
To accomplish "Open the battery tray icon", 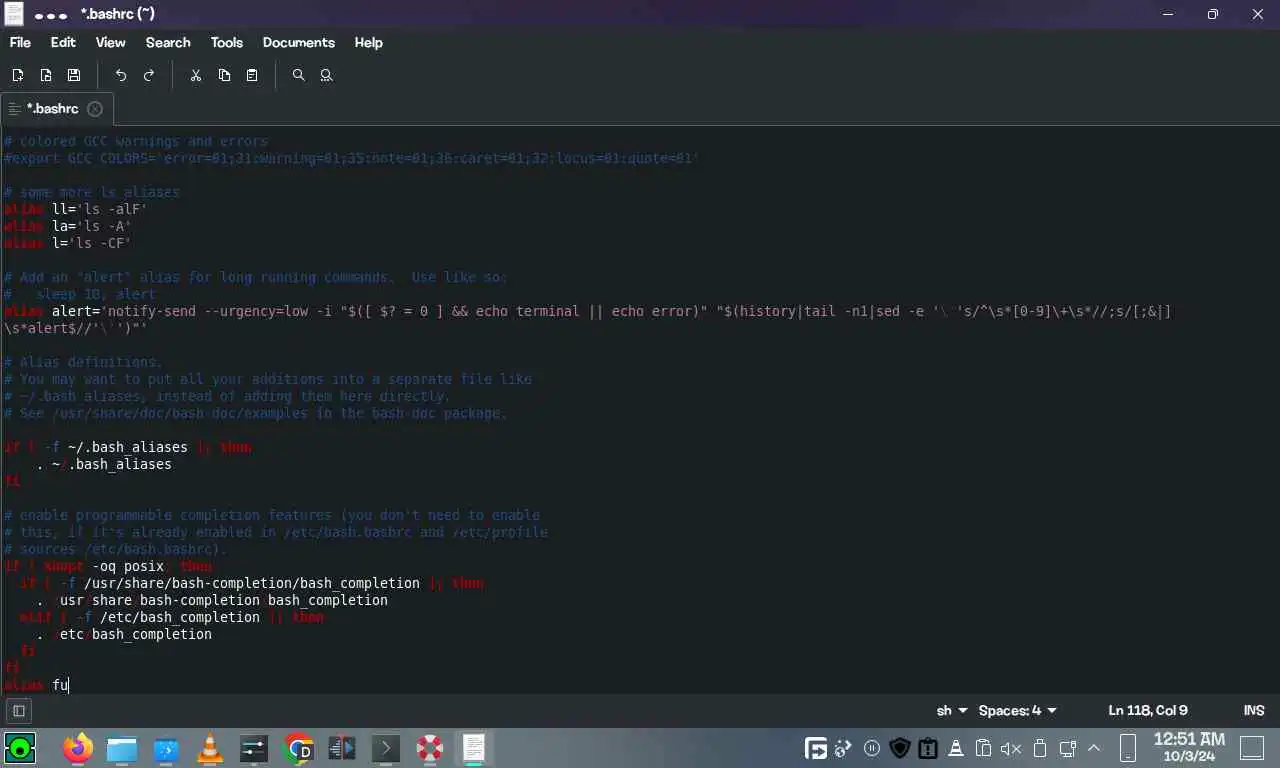I will (x=1039, y=748).
